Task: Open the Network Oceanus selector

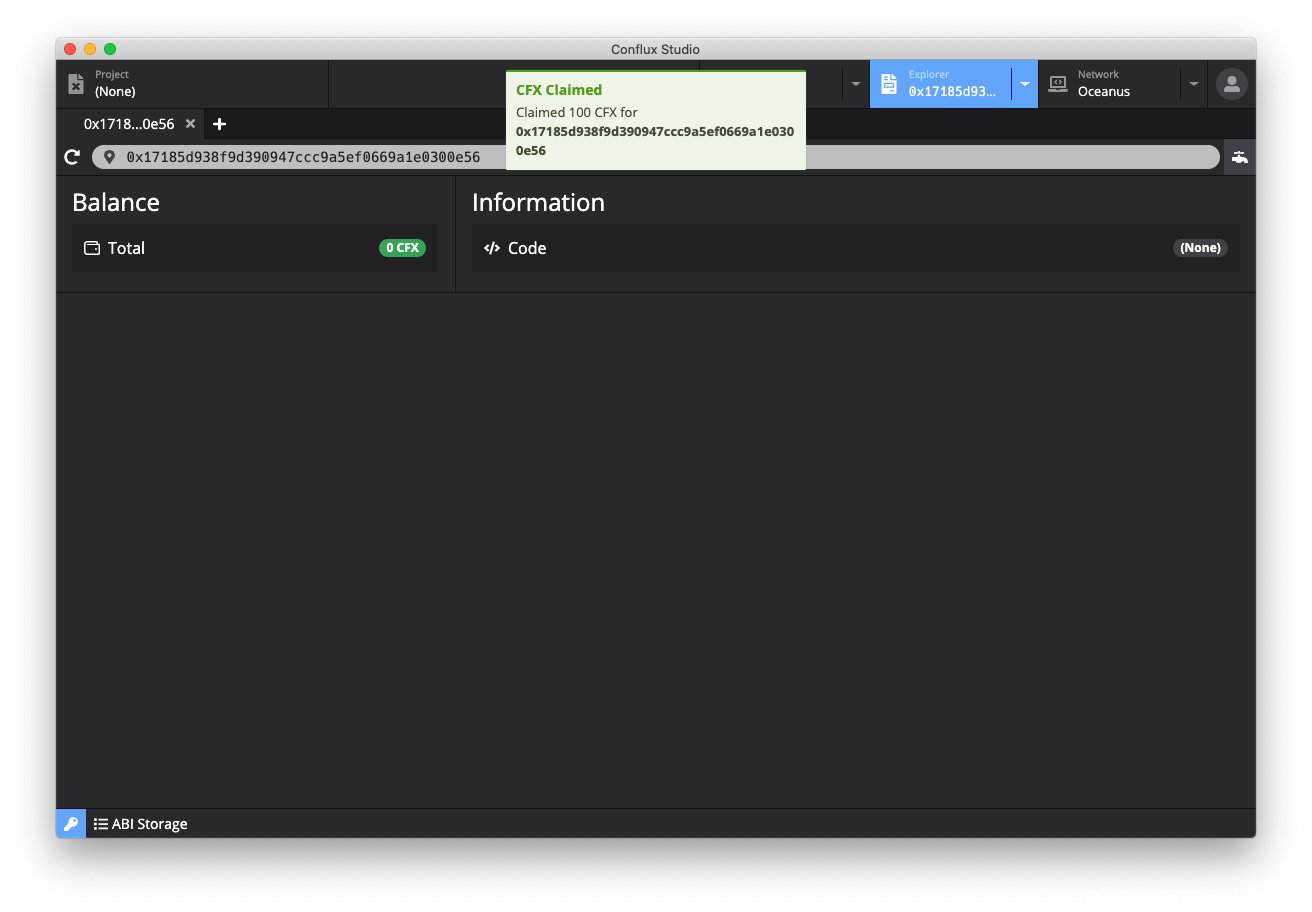Action: pyautogui.click(x=1109, y=84)
